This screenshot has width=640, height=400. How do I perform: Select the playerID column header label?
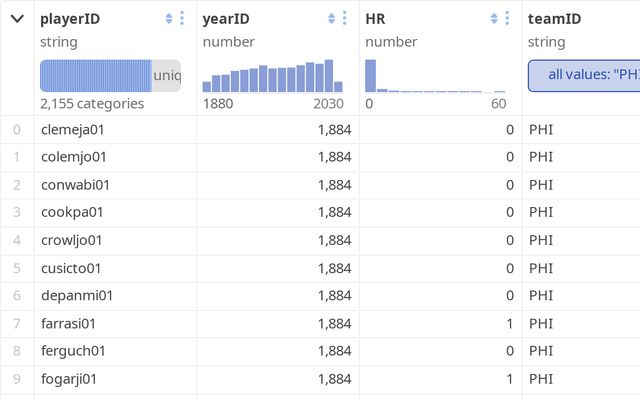[70, 19]
